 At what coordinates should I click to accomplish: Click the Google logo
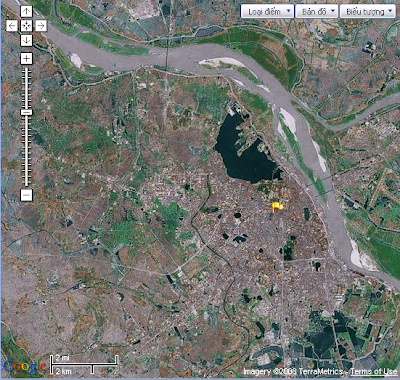tap(24, 366)
